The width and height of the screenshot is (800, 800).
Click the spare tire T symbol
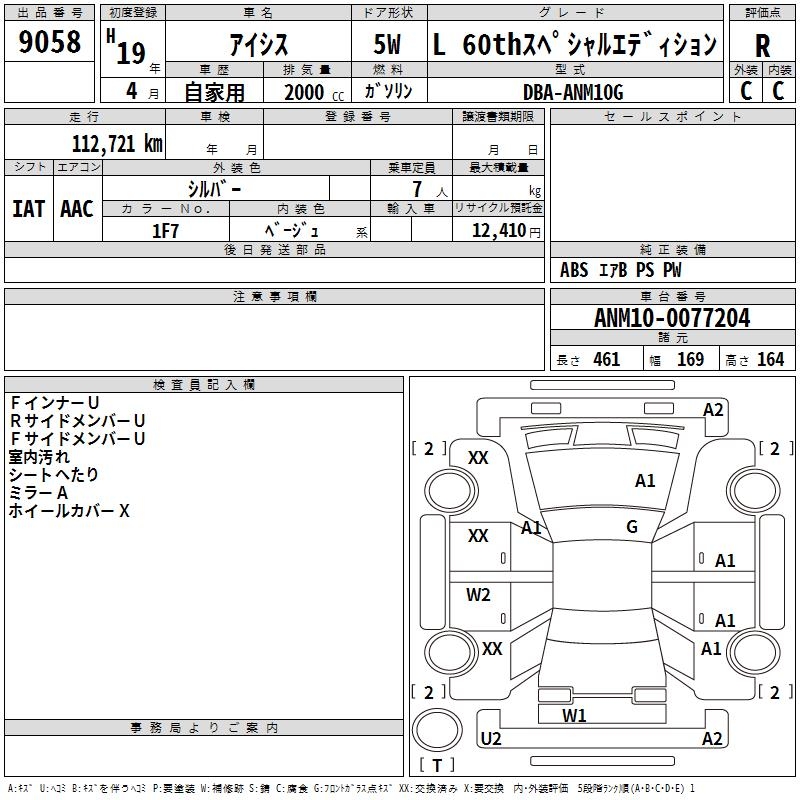point(437,765)
